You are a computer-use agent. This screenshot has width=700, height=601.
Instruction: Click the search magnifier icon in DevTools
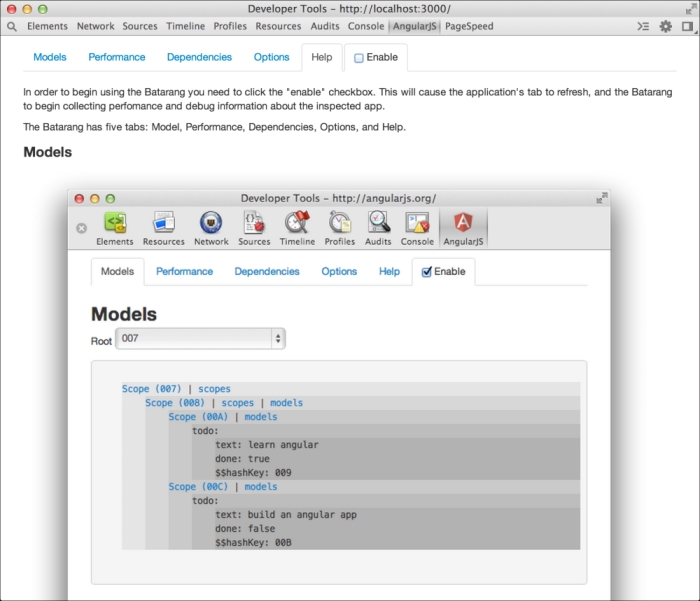pyautogui.click(x=12, y=27)
